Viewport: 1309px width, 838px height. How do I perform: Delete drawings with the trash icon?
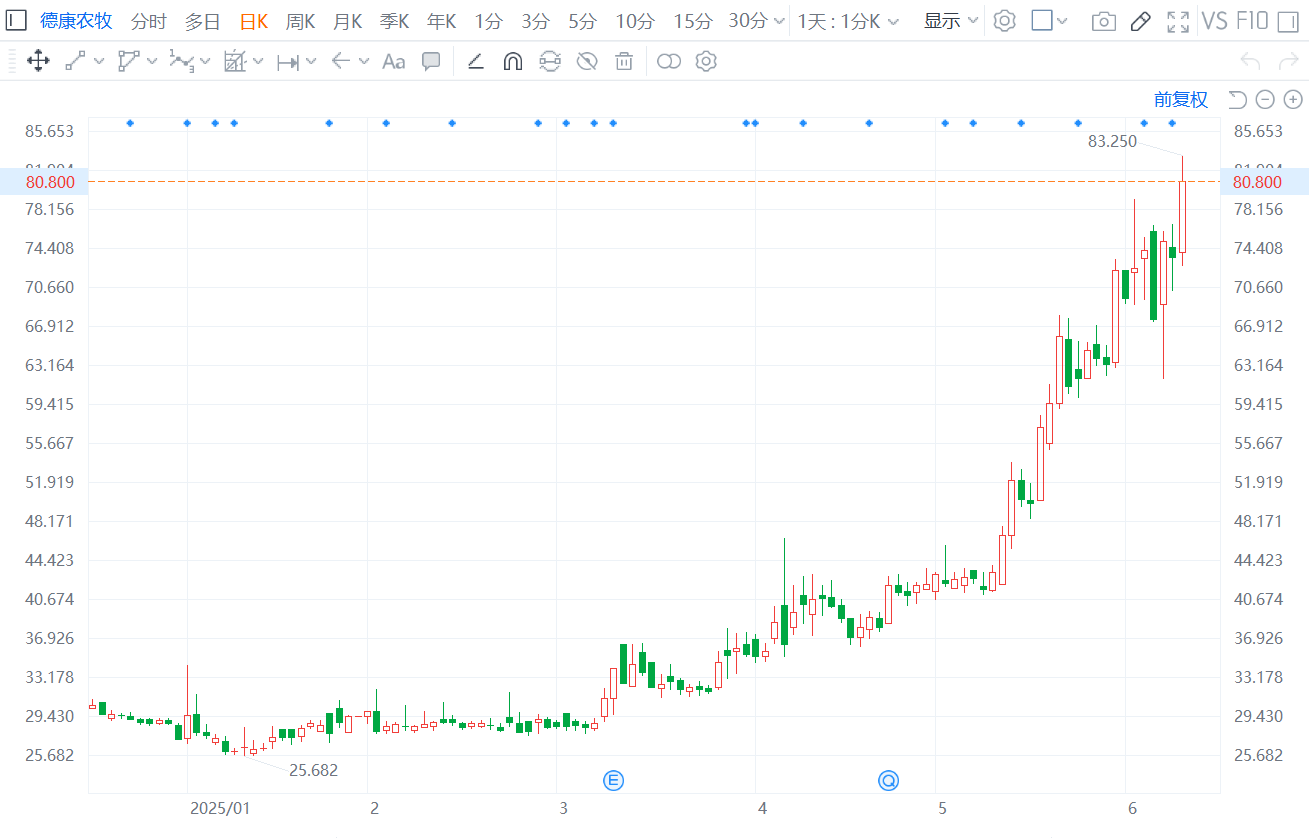(624, 62)
